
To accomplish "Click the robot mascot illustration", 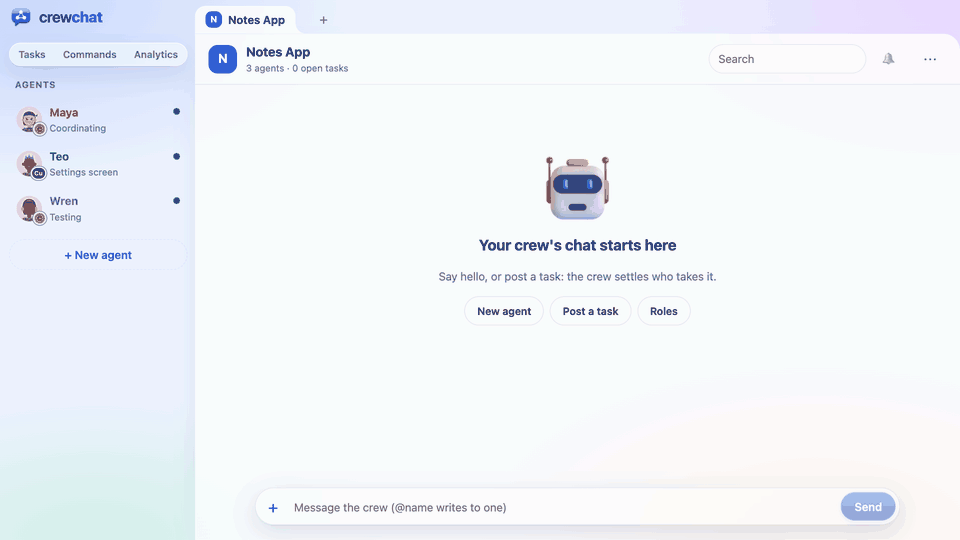I will coord(577,188).
